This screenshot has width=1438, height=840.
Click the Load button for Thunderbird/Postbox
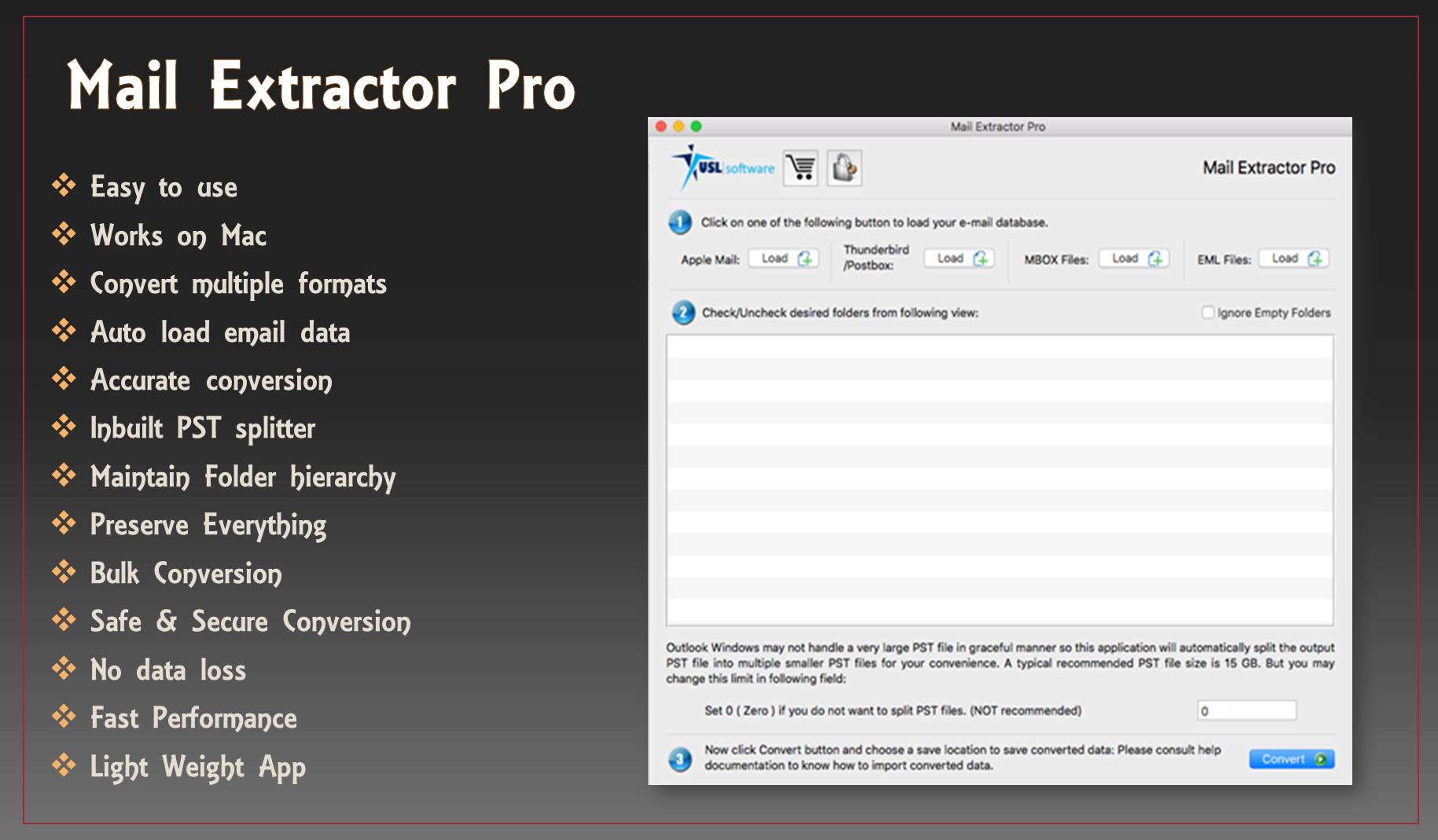coord(952,259)
